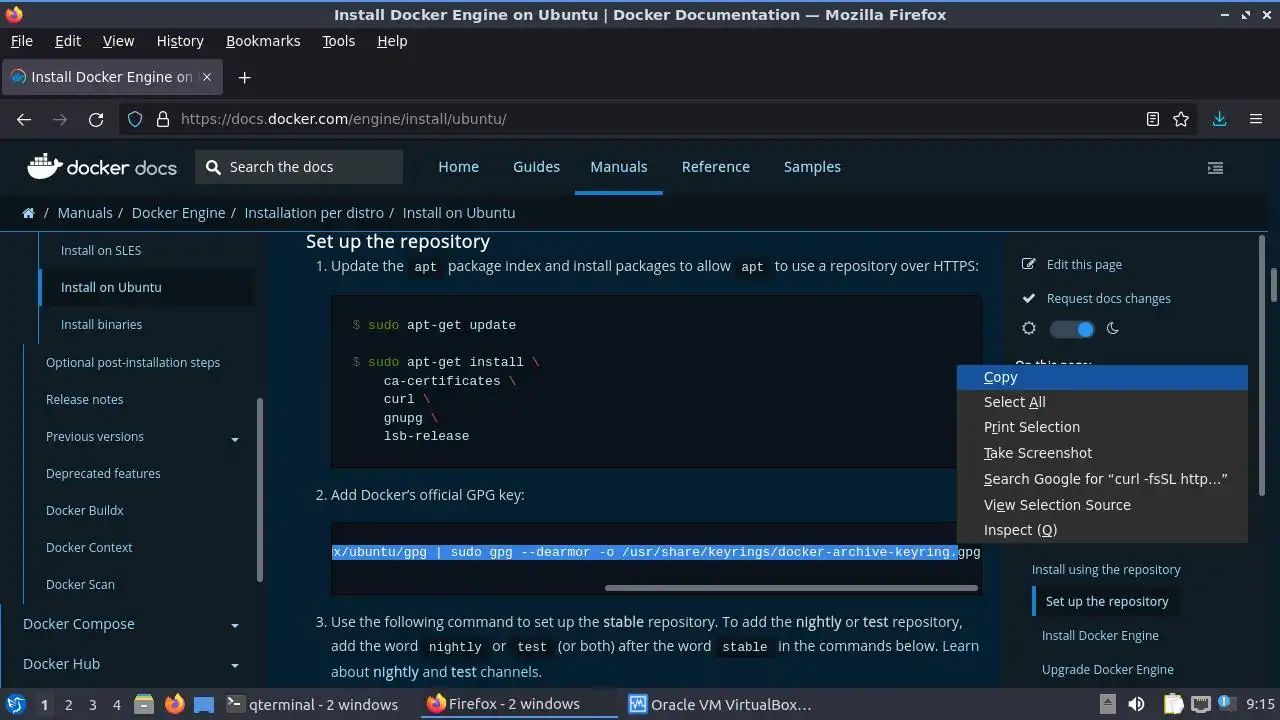1280x720 pixels.
Task: Choose Copy from the context menu
Action: (1102, 377)
